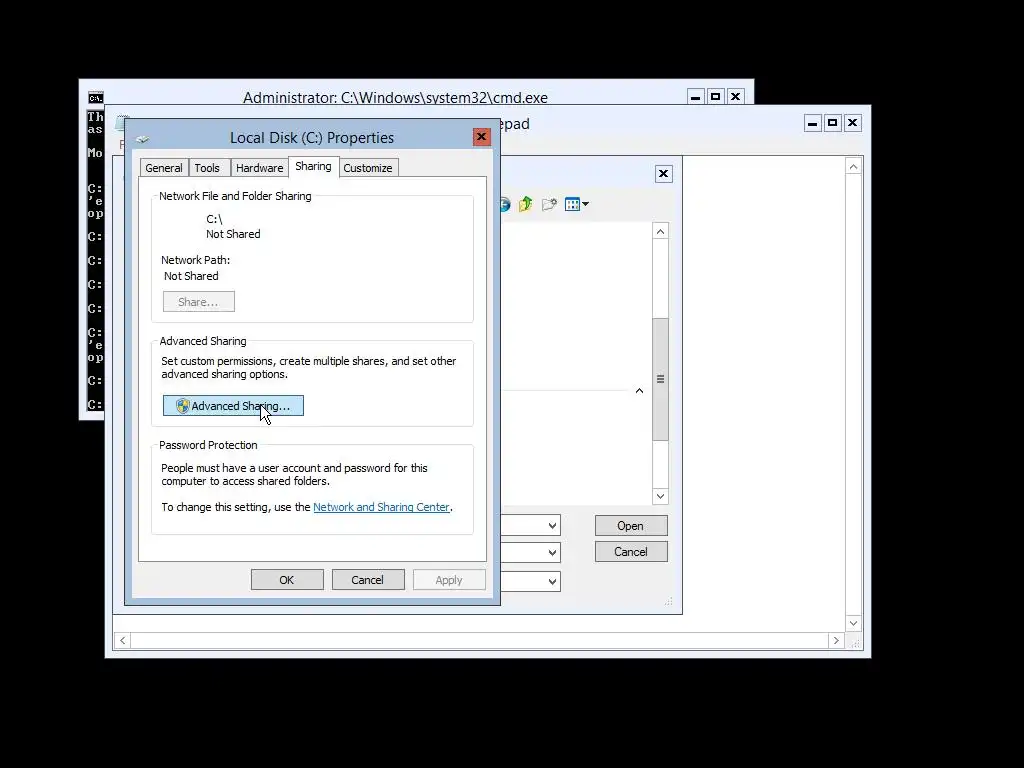Screen dimensions: 1024x768
Task: Click the Notepad window resize grip
Action: pyautogui.click(x=855, y=643)
